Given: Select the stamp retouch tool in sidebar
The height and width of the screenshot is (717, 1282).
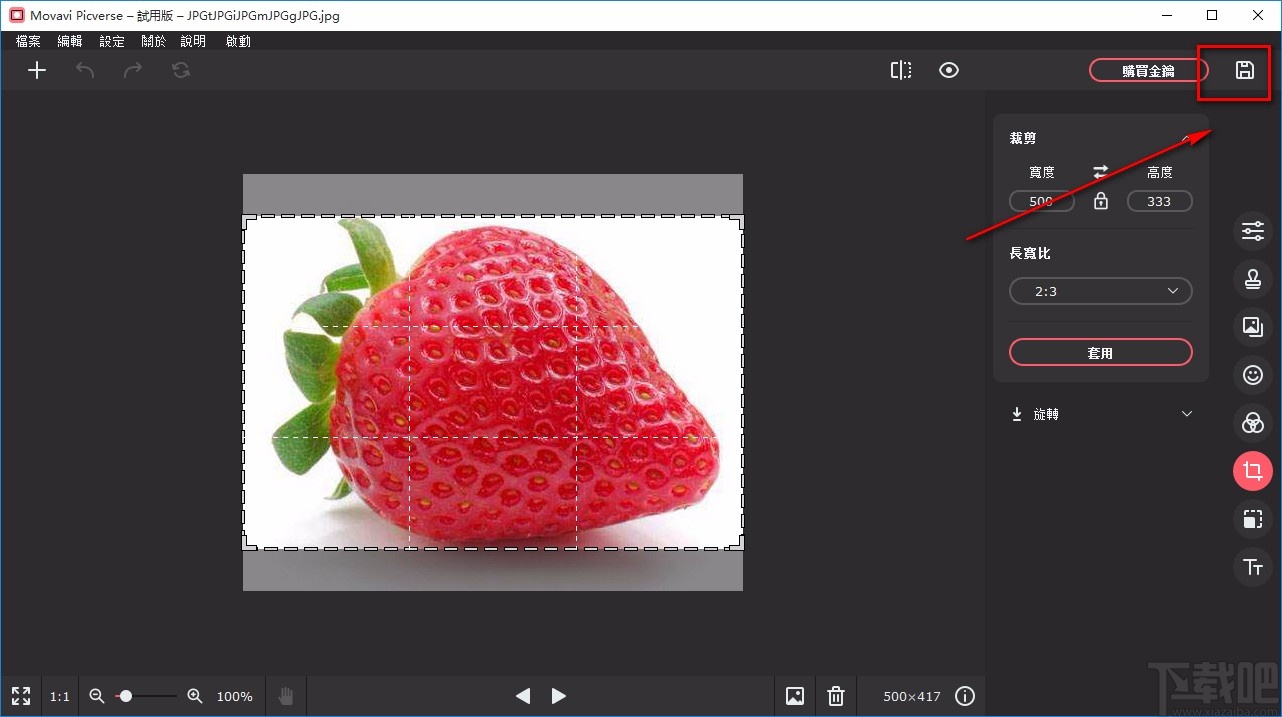Looking at the screenshot, I should pyautogui.click(x=1252, y=280).
